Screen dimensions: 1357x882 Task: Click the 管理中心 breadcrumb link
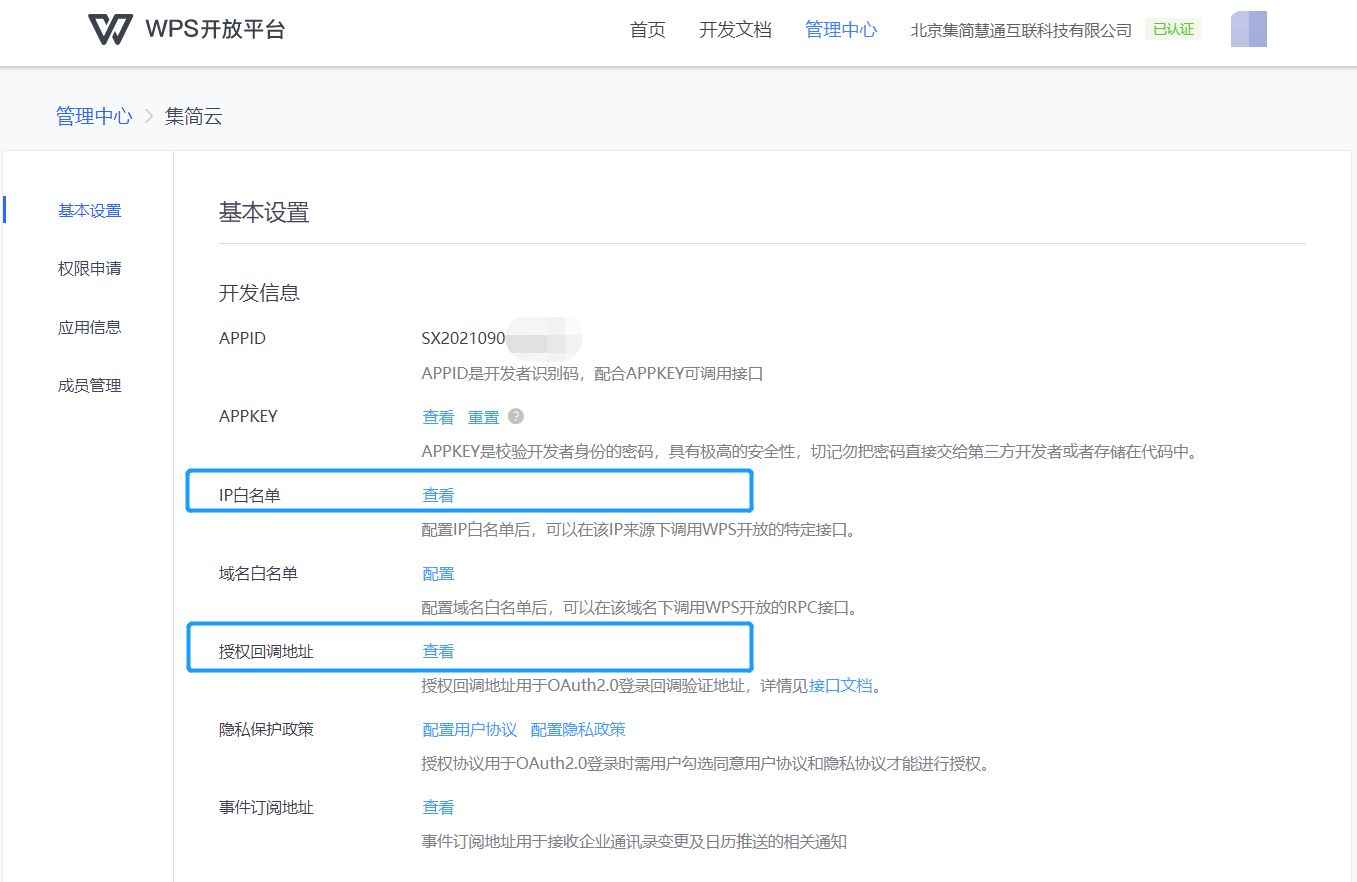94,116
